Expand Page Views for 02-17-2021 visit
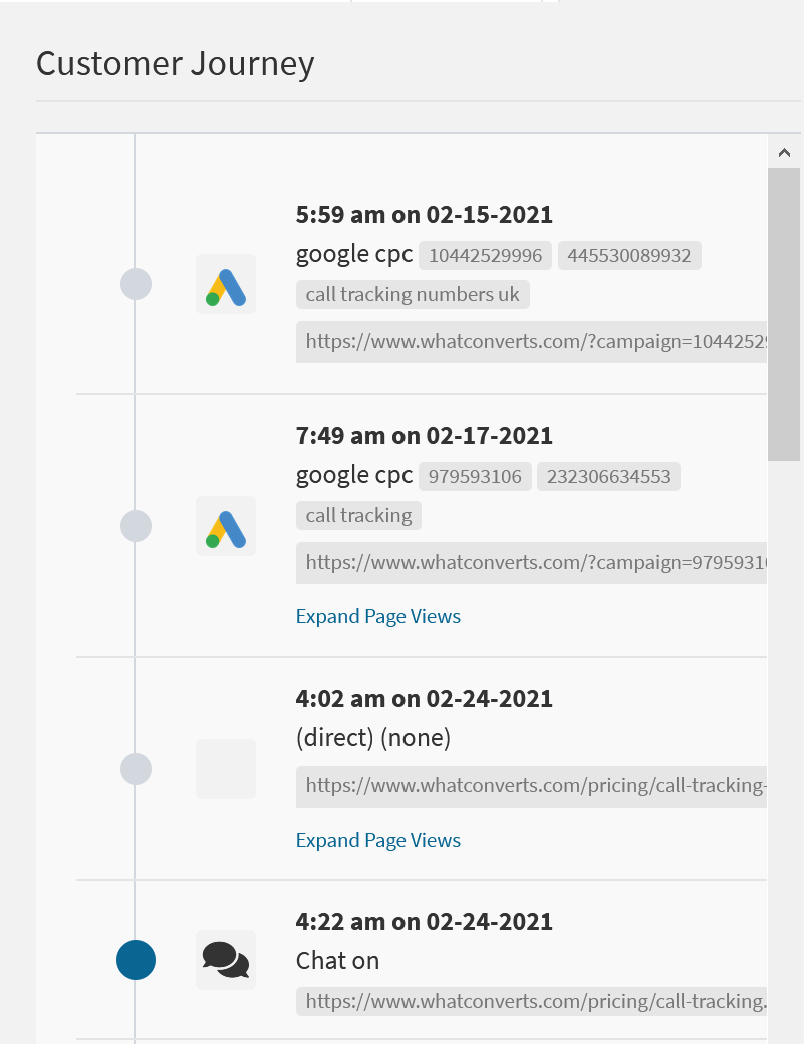The width and height of the screenshot is (804, 1044). click(x=378, y=616)
